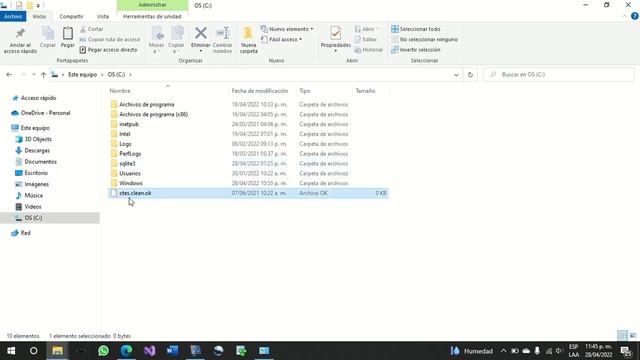Select the Archivos de programa folder
The height and width of the screenshot is (360, 640).
tap(147, 104)
